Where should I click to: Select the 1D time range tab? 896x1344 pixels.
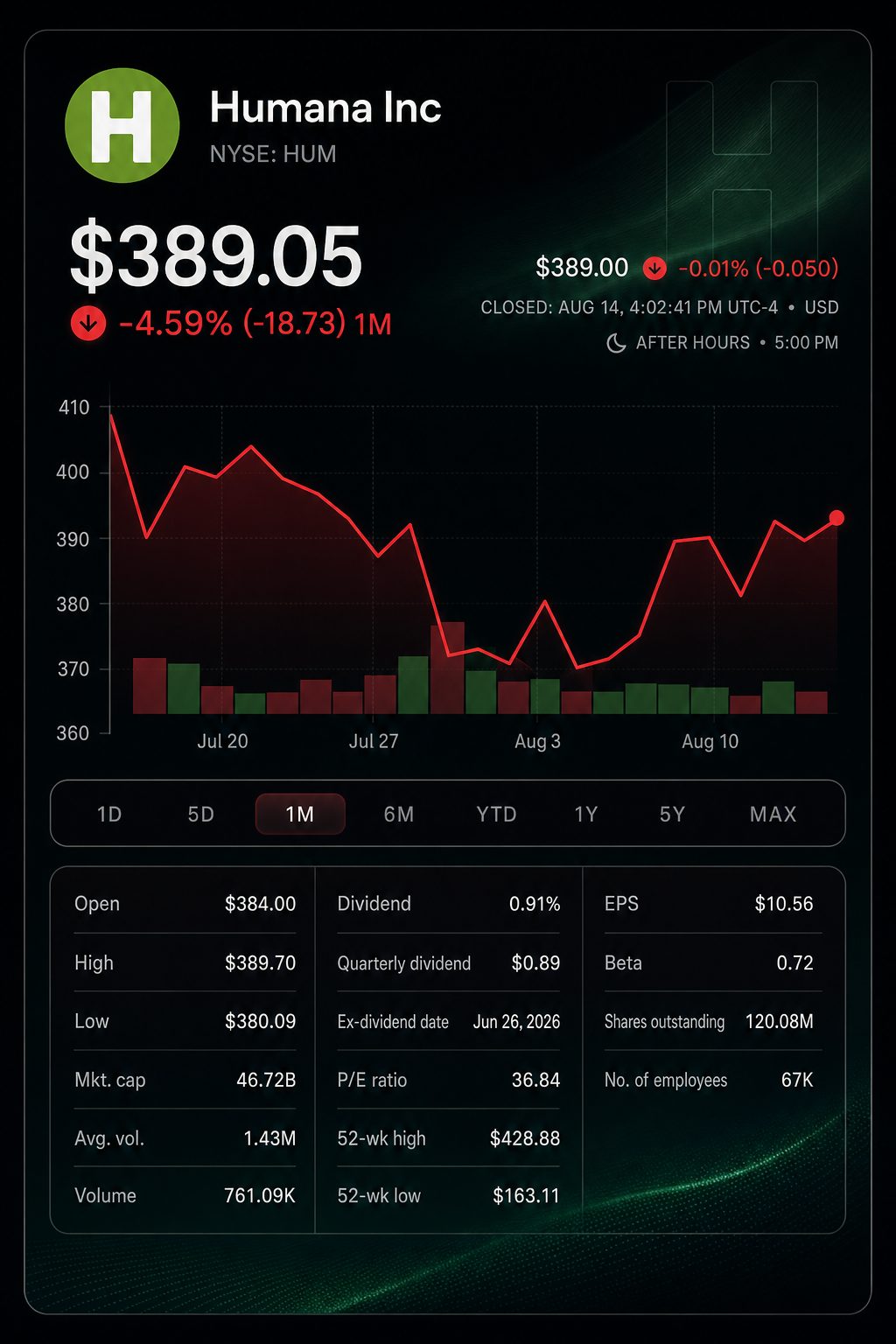109,815
